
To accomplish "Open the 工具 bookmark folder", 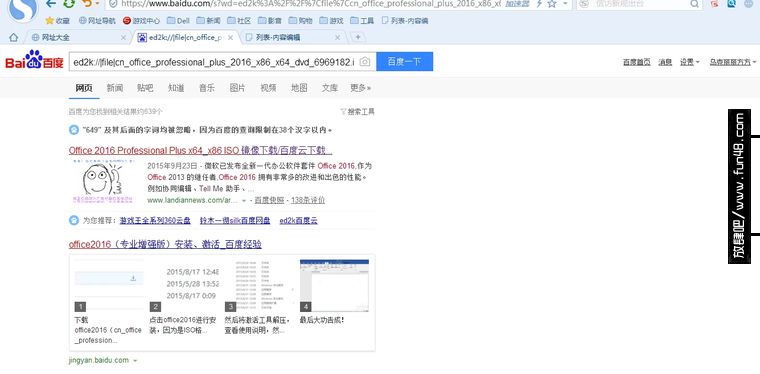I will coord(362,21).
